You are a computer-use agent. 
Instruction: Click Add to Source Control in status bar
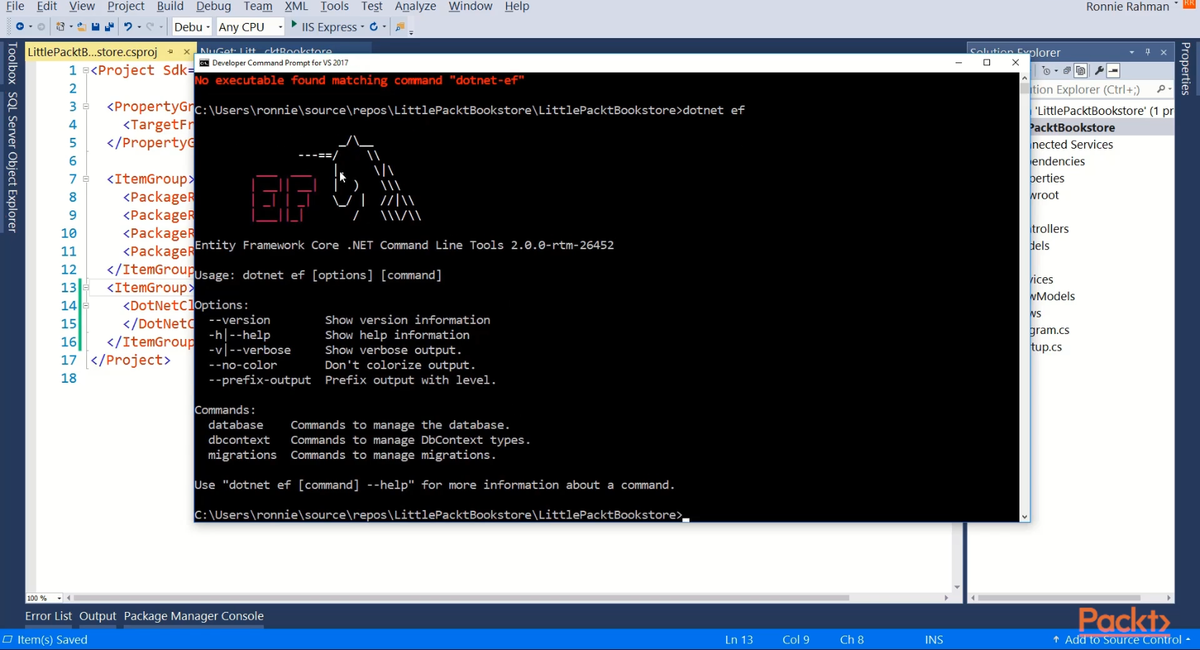click(1121, 639)
